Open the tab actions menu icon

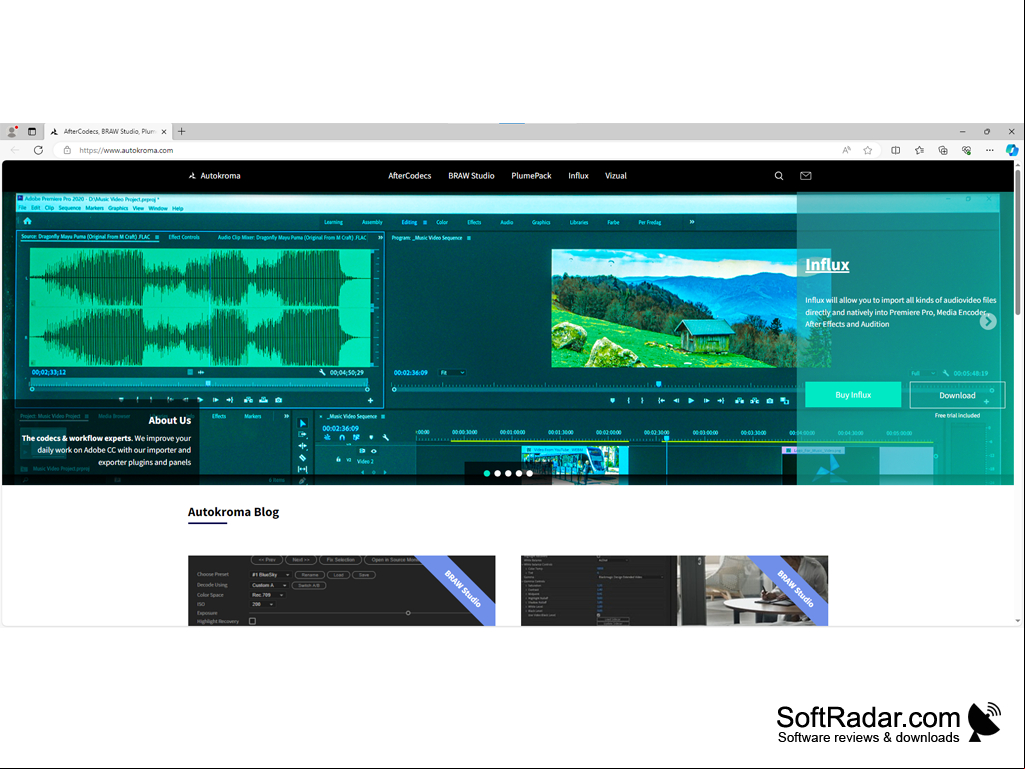(32, 131)
